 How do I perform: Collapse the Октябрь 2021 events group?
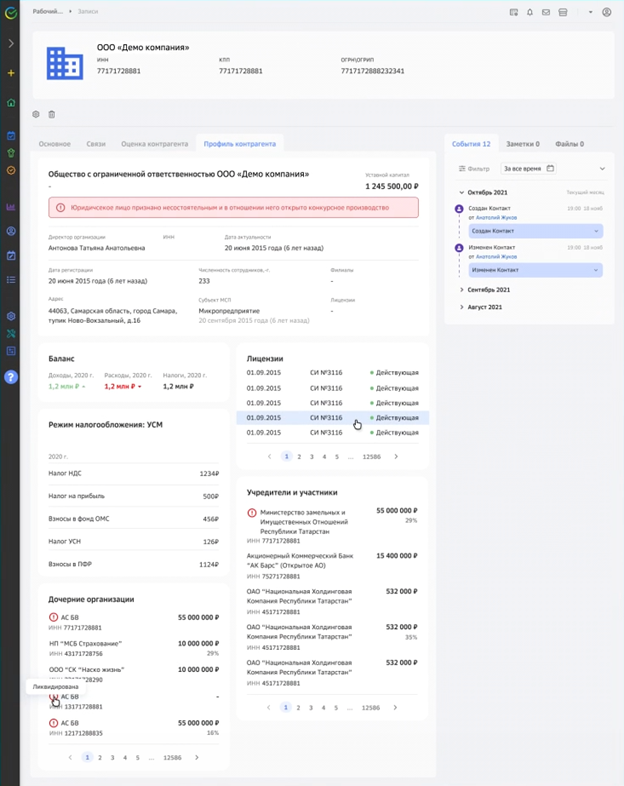coord(462,192)
